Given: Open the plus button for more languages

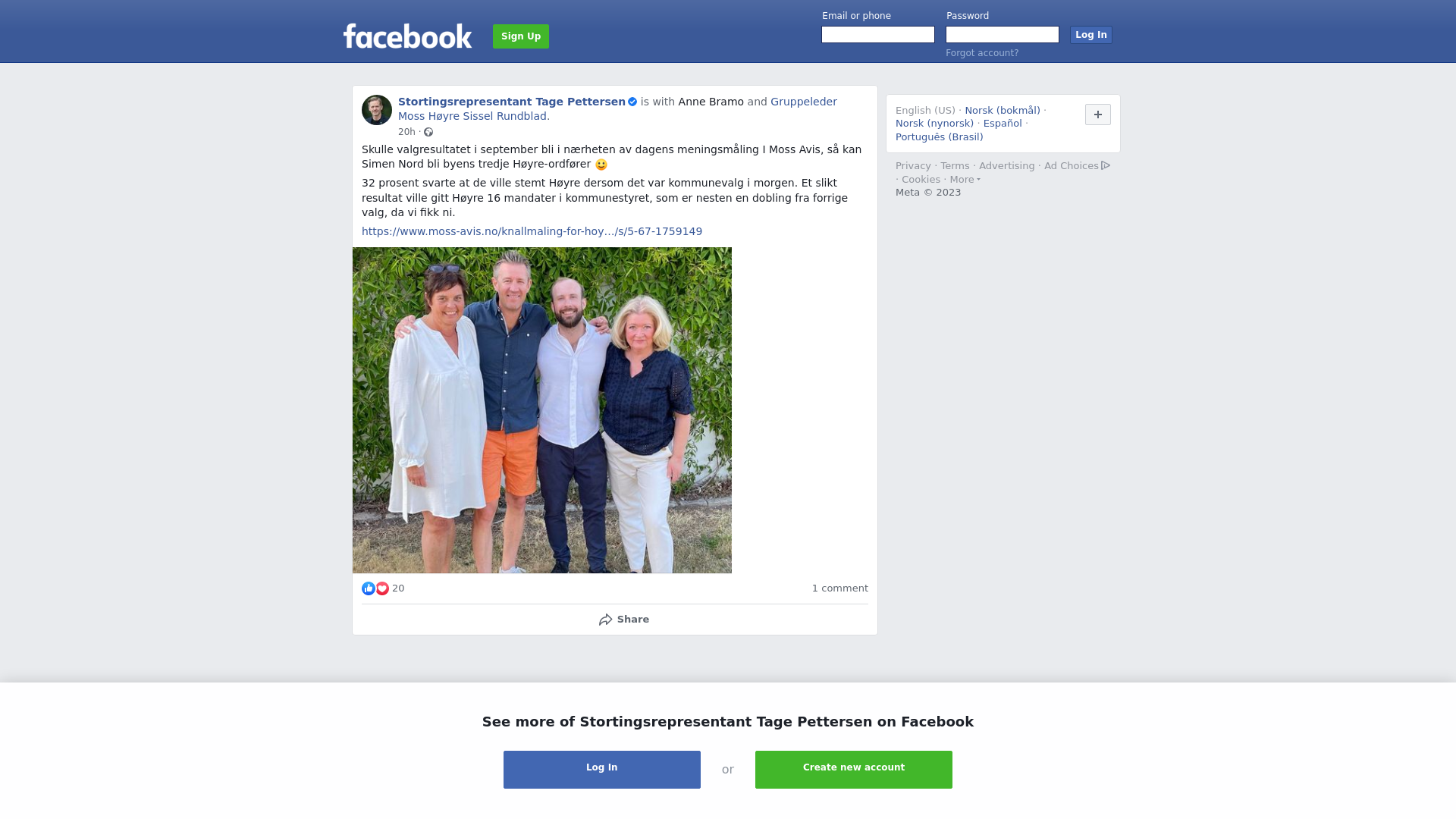Looking at the screenshot, I should click(x=1098, y=115).
